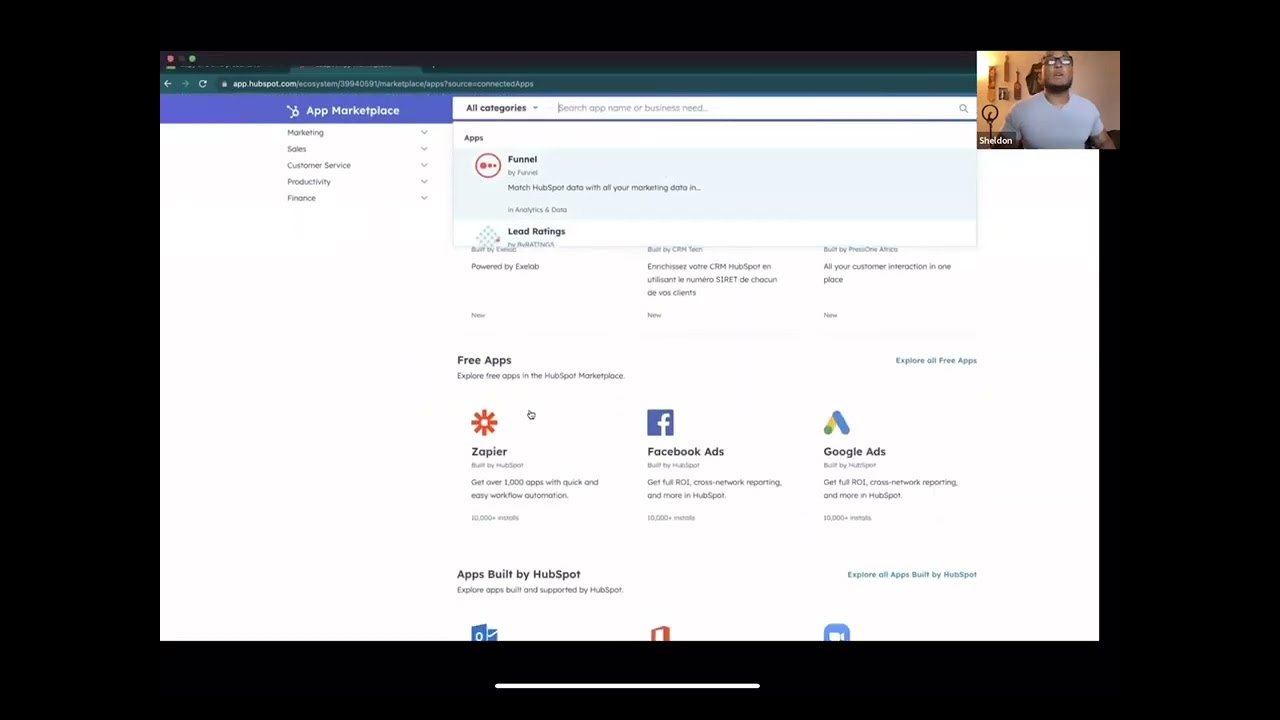Click the Apps Built by HubSpot heading

[x=518, y=574]
